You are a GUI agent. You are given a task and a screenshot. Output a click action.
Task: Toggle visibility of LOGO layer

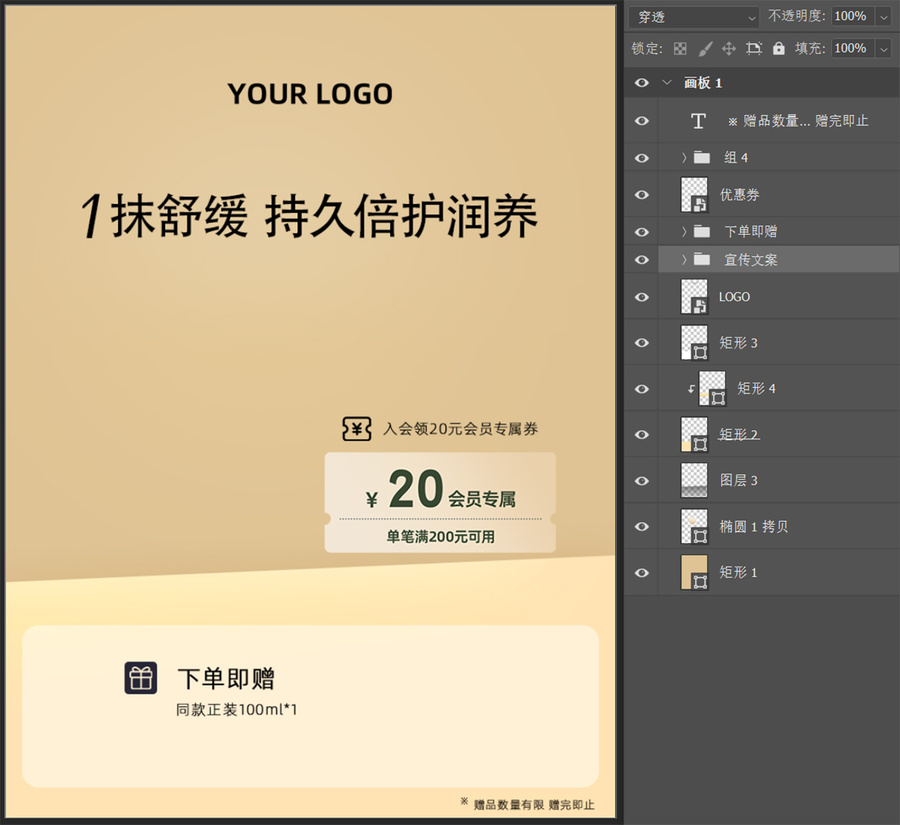642,297
